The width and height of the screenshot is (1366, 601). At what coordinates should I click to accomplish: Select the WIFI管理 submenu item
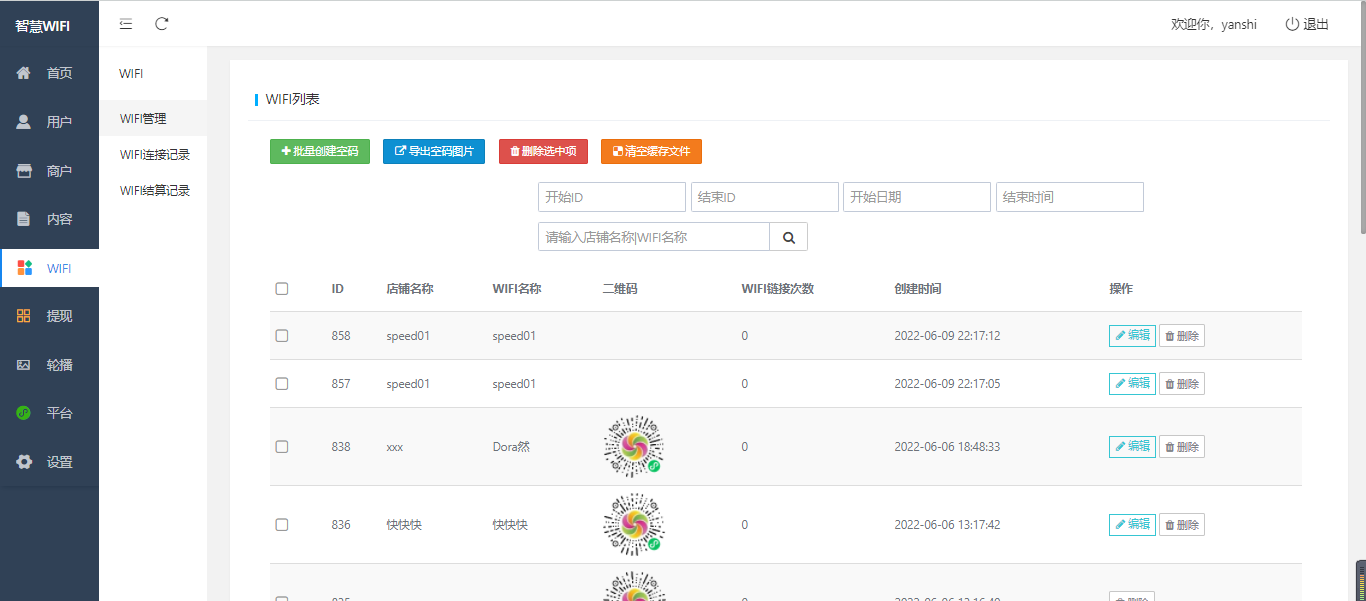tap(153, 118)
